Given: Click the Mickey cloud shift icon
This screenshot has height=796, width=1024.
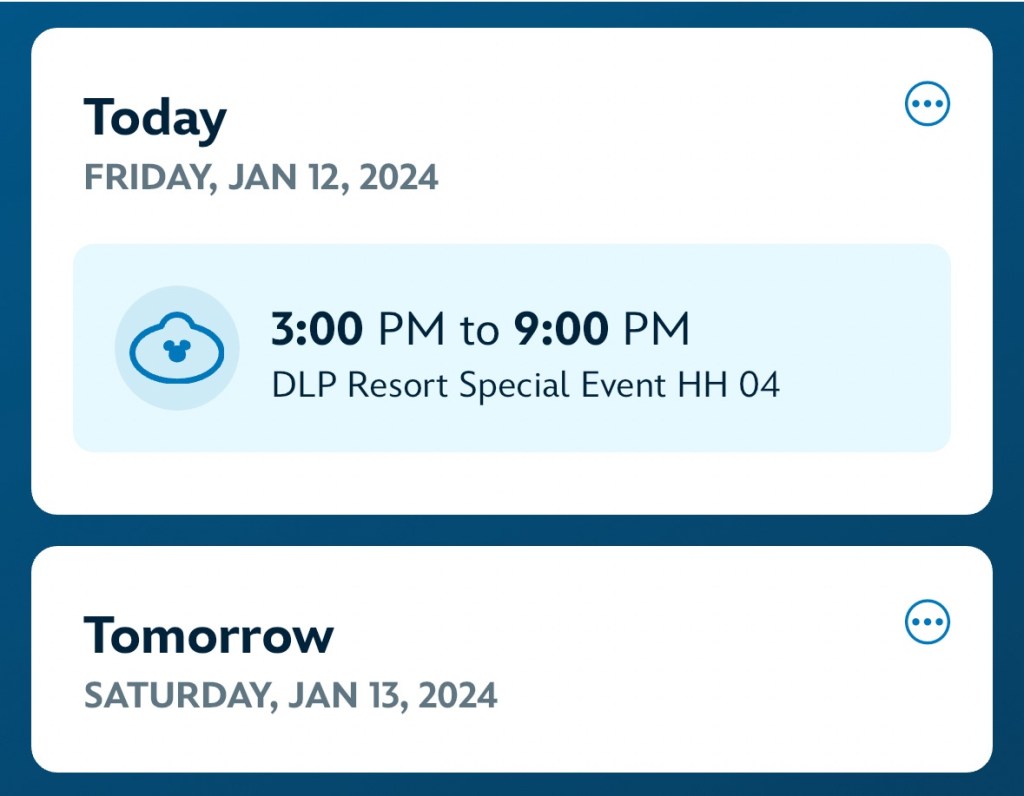Looking at the screenshot, I should tap(177, 348).
